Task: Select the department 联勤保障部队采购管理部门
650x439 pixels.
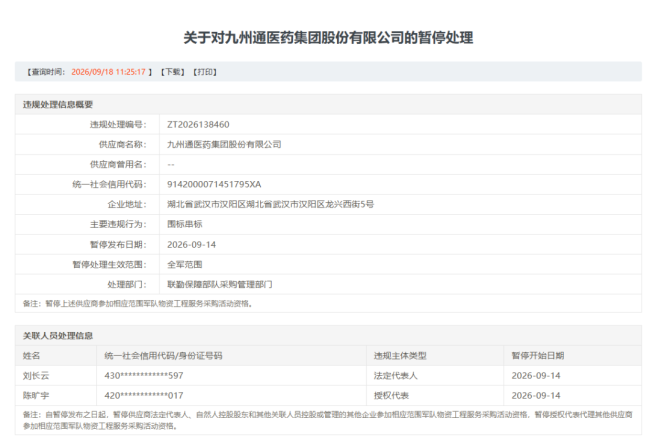Action: 220,284
